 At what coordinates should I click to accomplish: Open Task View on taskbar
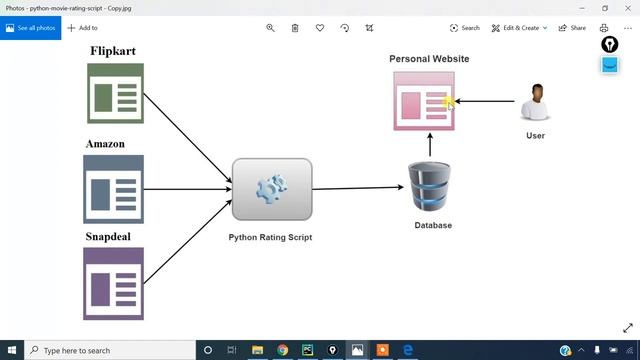(232, 350)
